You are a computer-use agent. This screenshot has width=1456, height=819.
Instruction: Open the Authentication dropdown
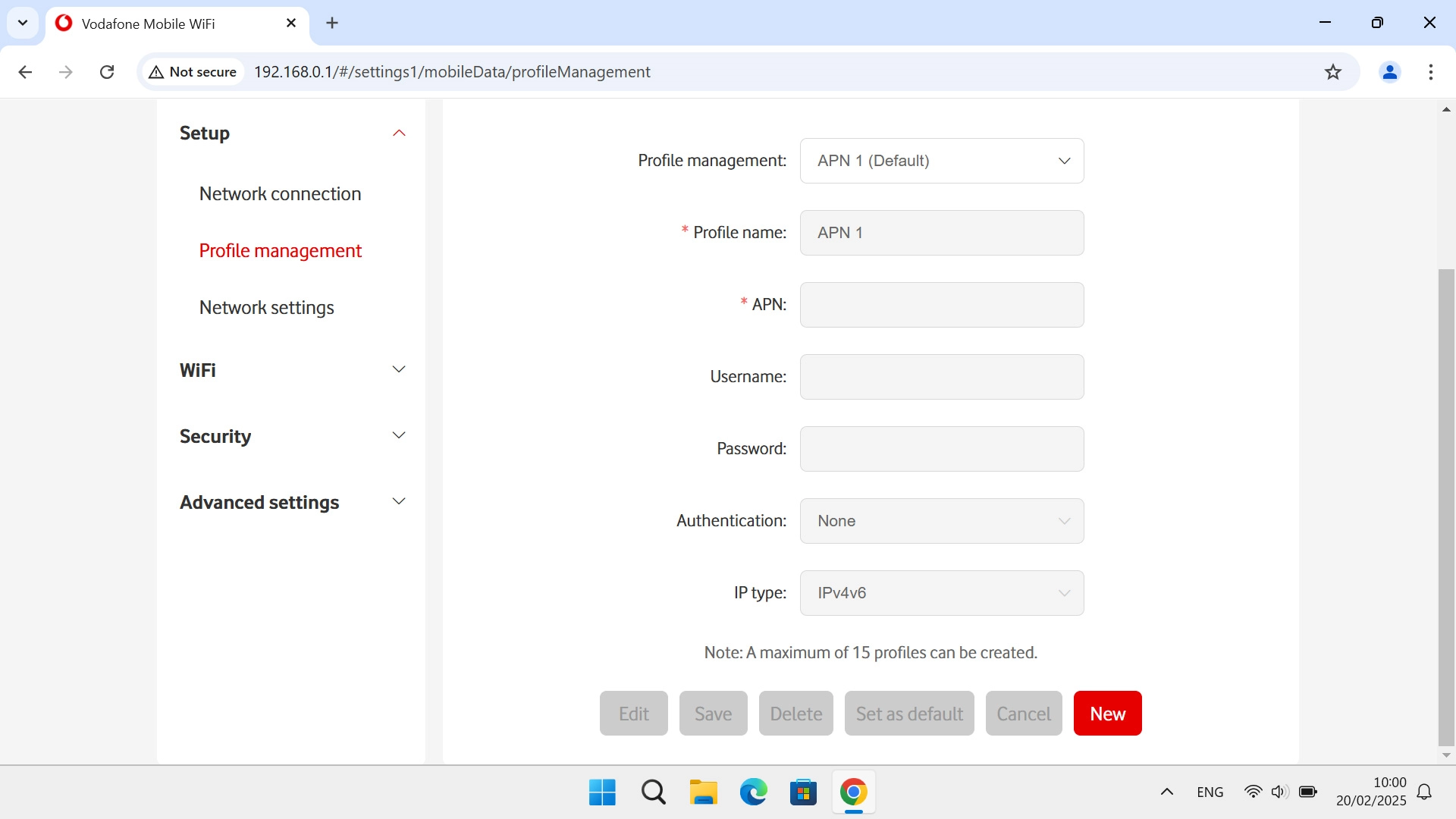tap(941, 521)
